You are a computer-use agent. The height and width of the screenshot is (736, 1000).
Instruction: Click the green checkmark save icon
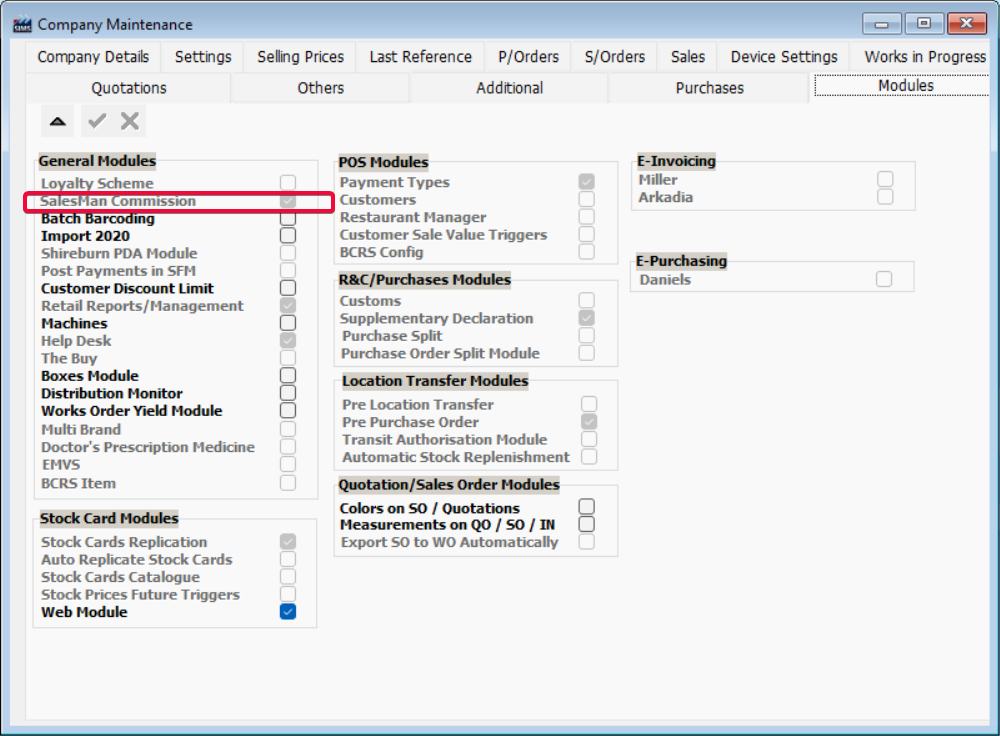click(97, 121)
